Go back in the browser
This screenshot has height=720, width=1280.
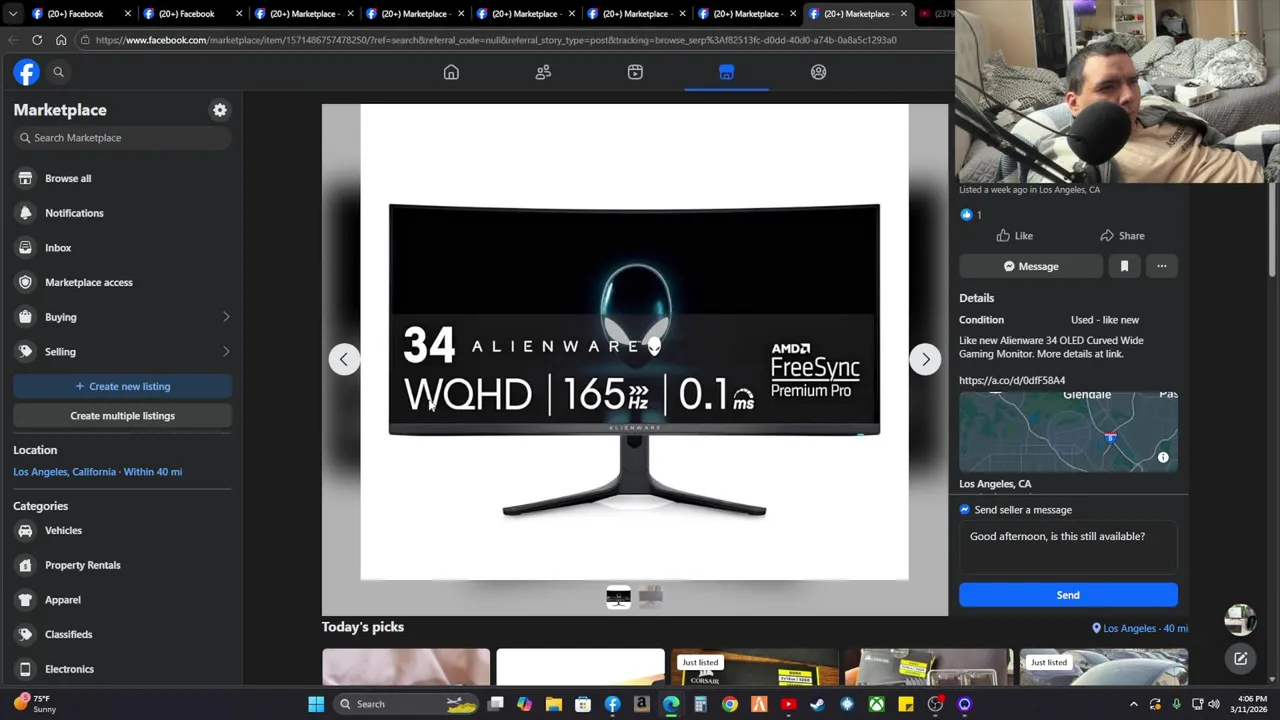(x=13, y=40)
